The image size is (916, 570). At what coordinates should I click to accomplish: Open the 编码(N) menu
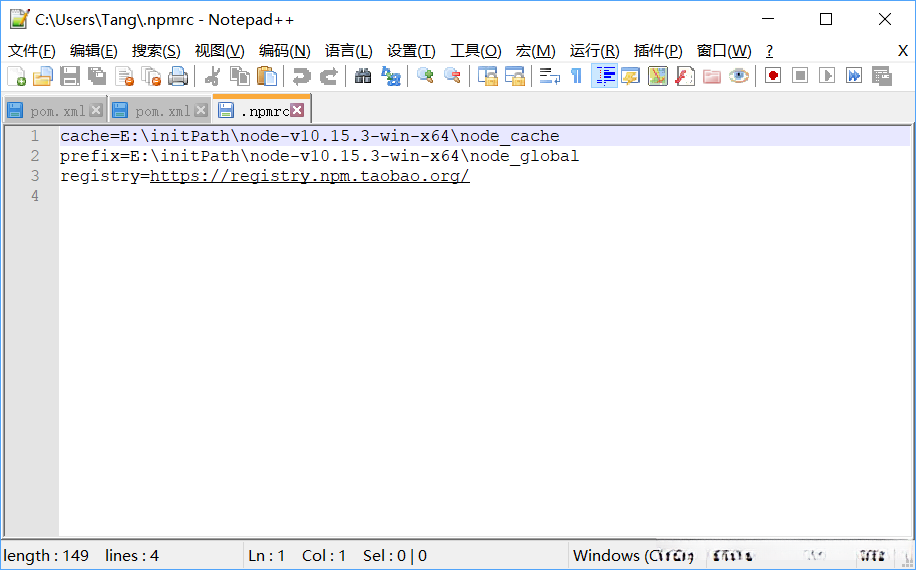point(284,51)
